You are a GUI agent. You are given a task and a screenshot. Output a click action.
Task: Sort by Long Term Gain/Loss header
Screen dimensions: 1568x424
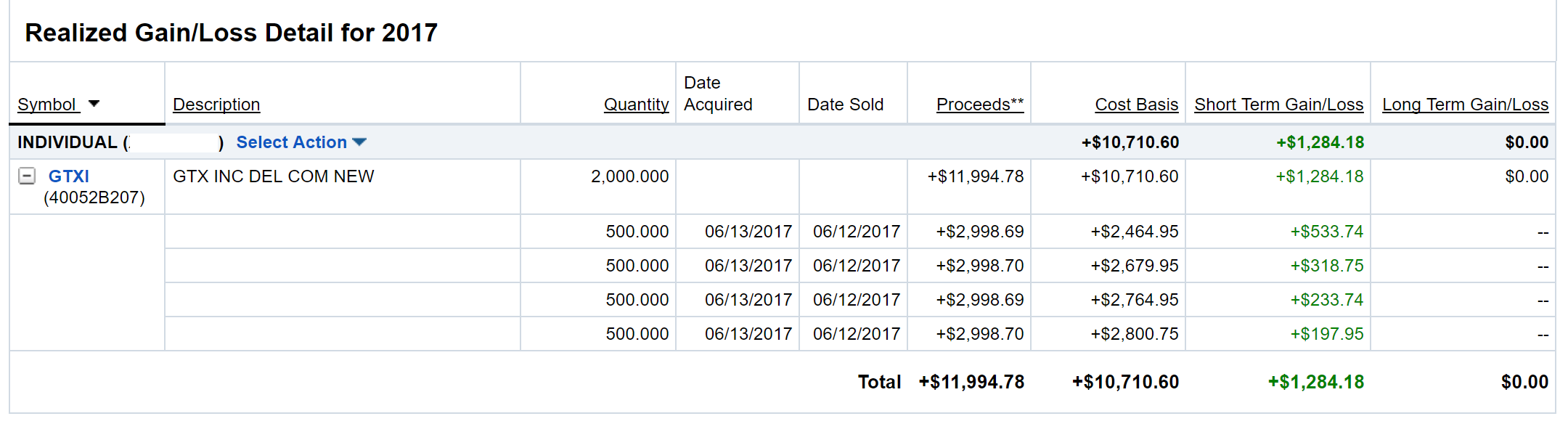pos(1465,105)
